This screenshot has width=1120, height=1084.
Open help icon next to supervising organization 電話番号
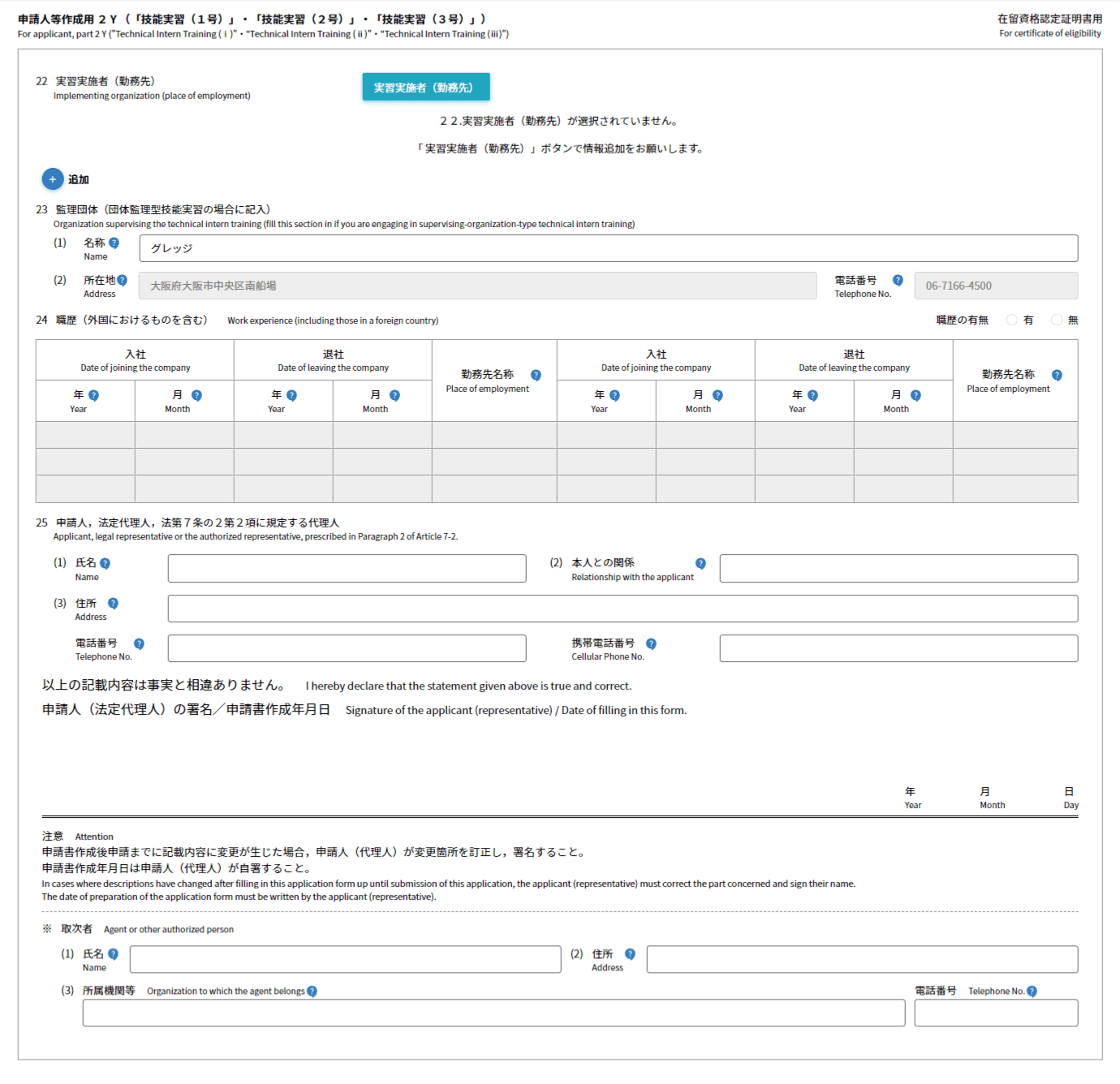click(x=898, y=280)
